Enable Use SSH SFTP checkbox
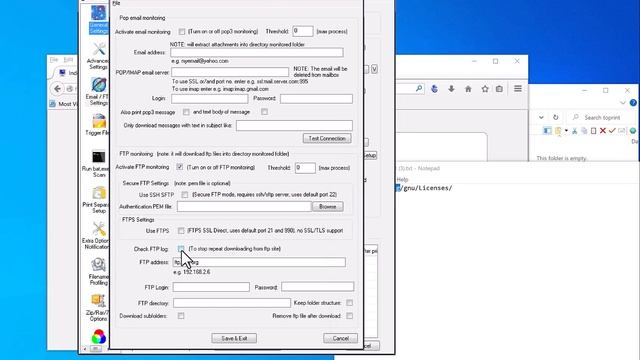The image size is (640, 360). pos(185,195)
